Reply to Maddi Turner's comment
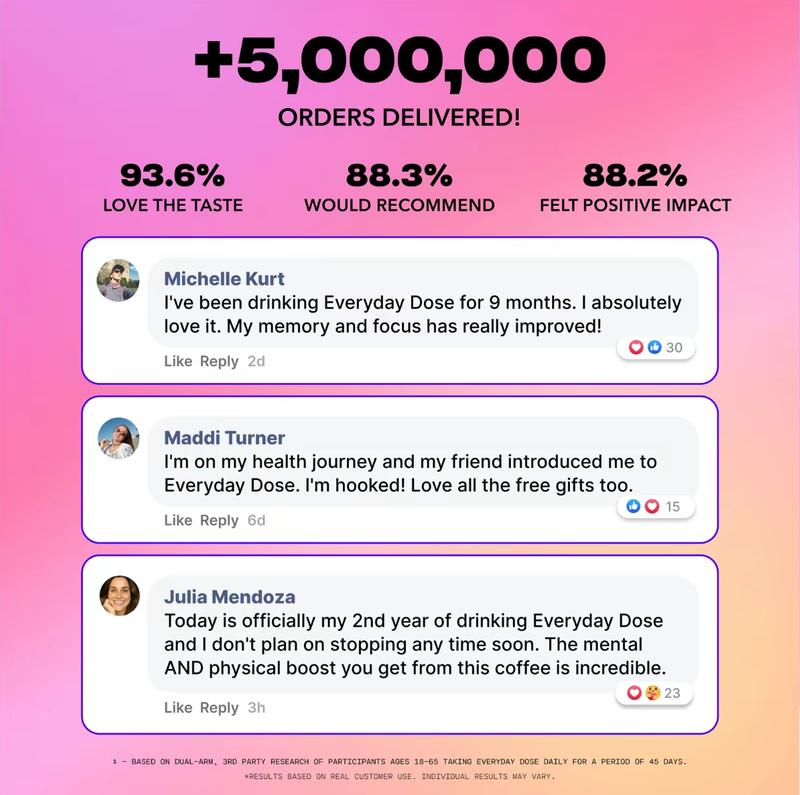Screen dimensions: 800x795 pyautogui.click(x=219, y=520)
